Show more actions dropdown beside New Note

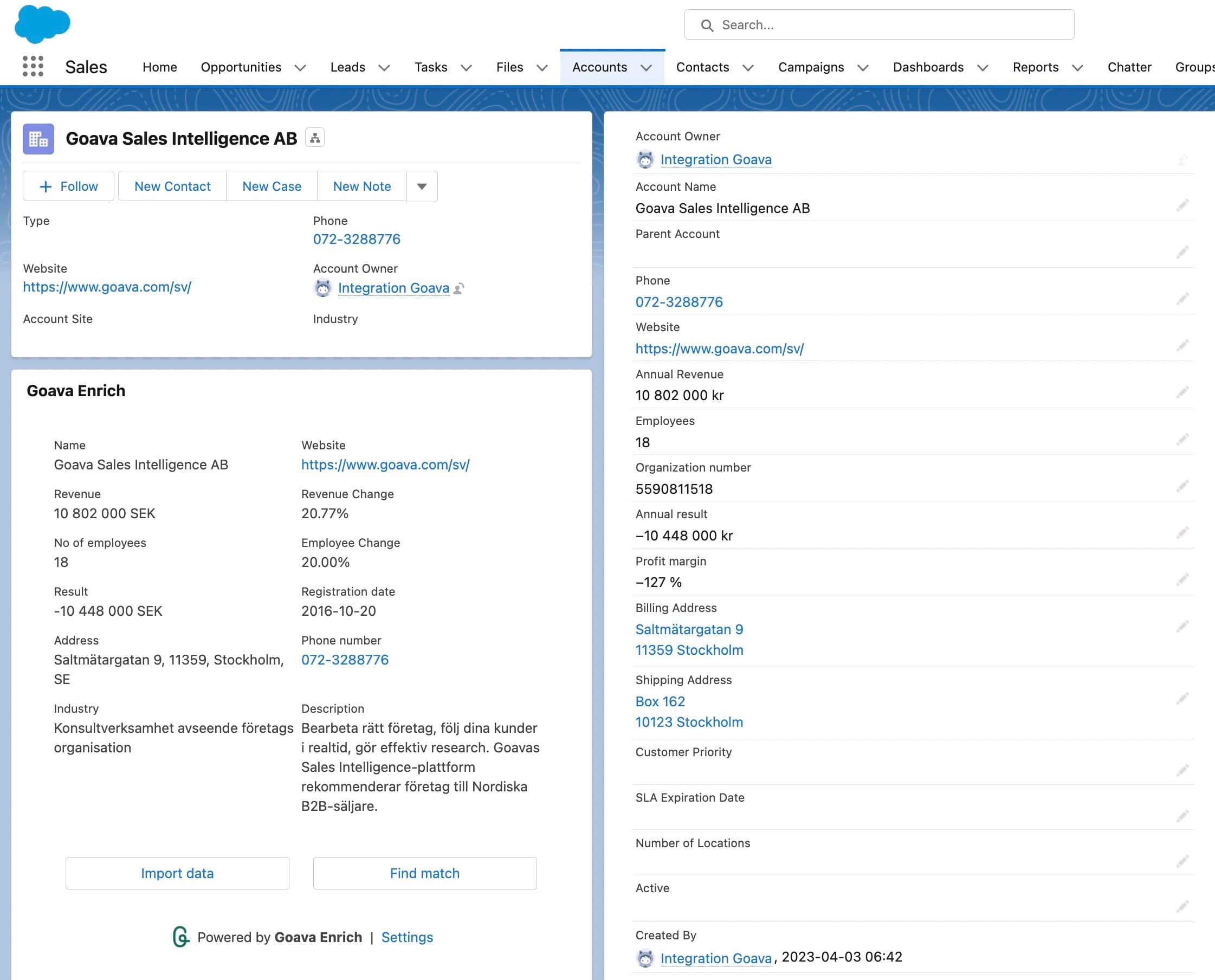[x=422, y=186]
